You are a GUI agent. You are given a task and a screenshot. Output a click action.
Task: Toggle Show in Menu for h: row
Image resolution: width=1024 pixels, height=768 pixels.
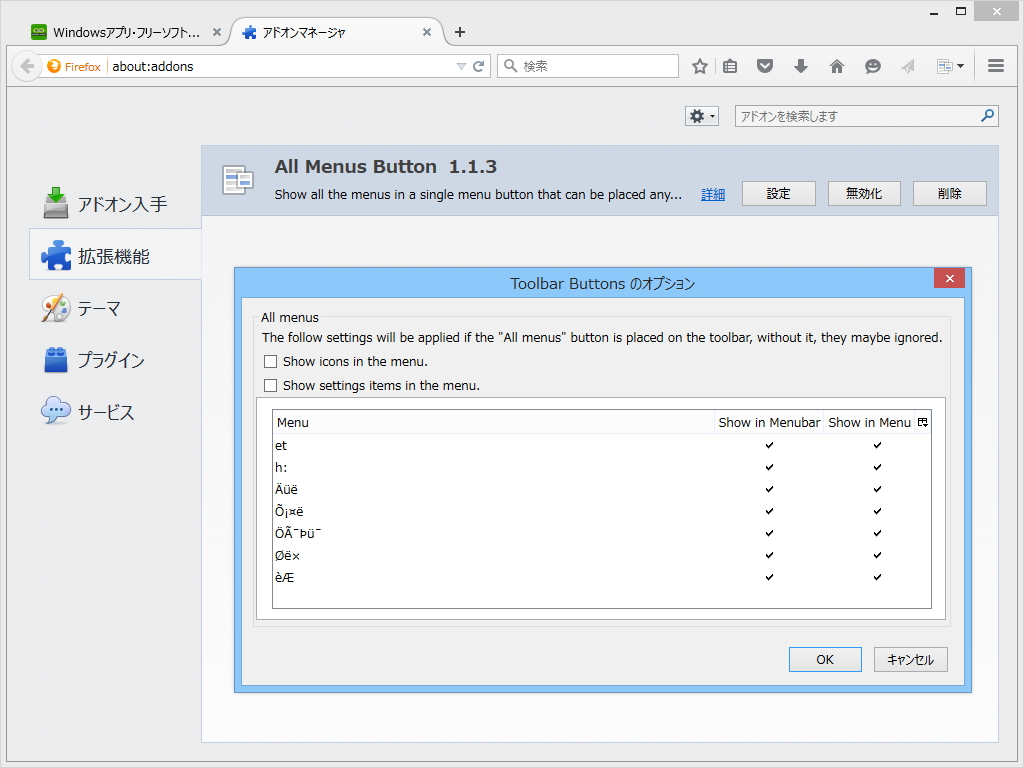(877, 468)
